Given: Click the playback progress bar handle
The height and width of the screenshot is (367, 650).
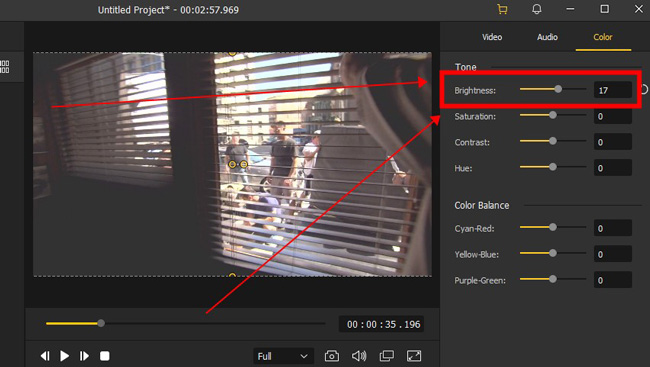Looking at the screenshot, I should tap(101, 323).
